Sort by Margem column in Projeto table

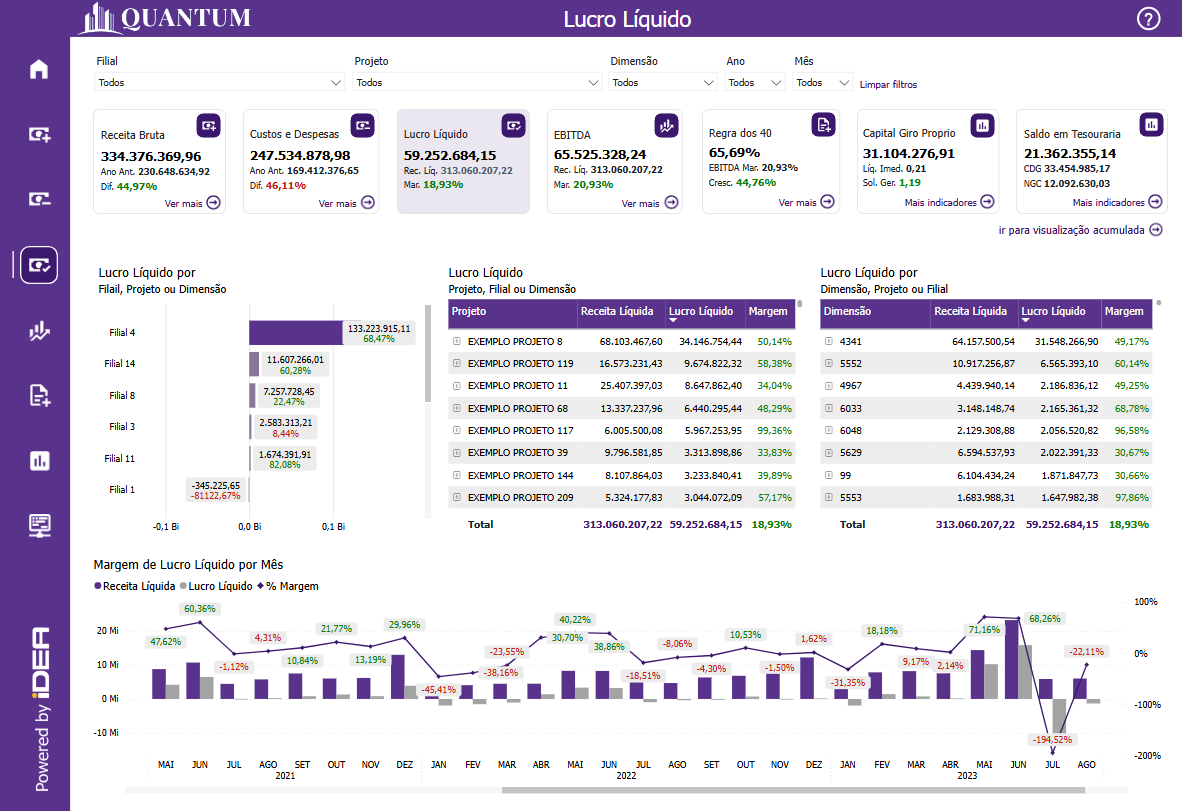coord(768,312)
